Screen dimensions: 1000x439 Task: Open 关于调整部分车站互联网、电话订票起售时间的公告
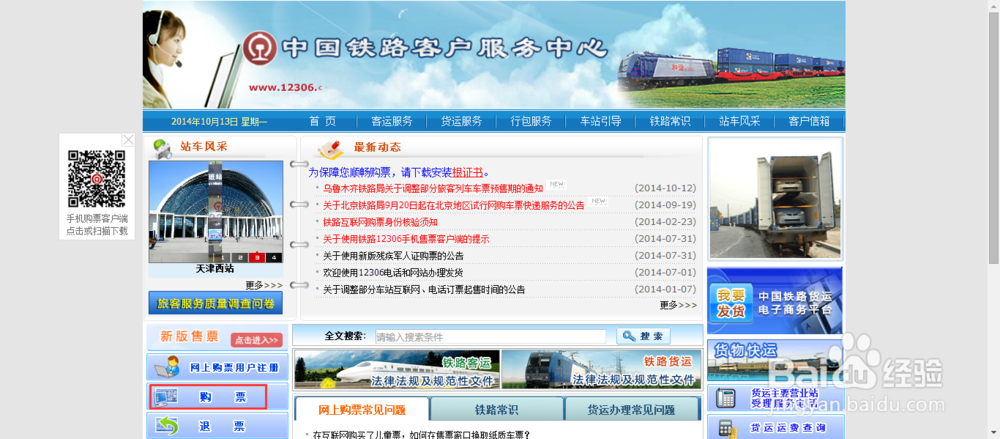(423, 290)
